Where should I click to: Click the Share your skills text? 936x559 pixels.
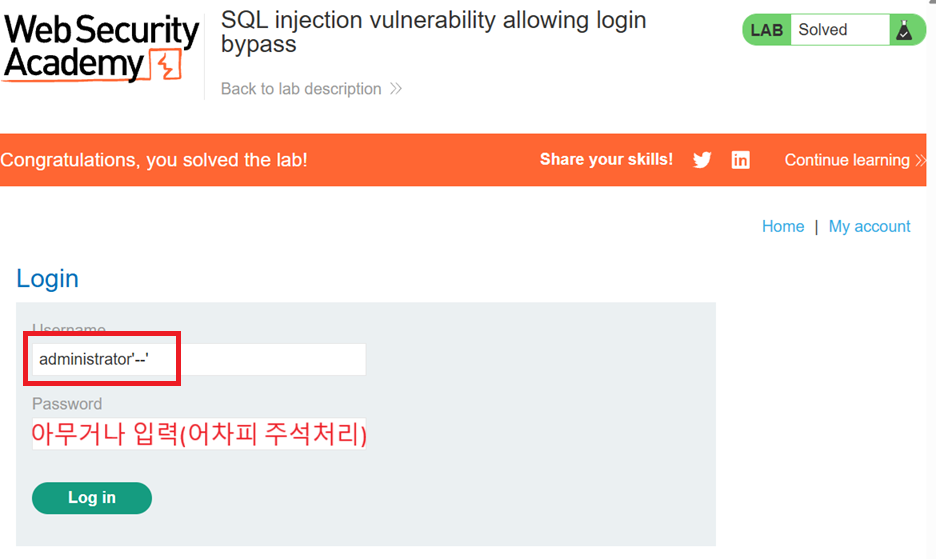[x=606, y=159]
